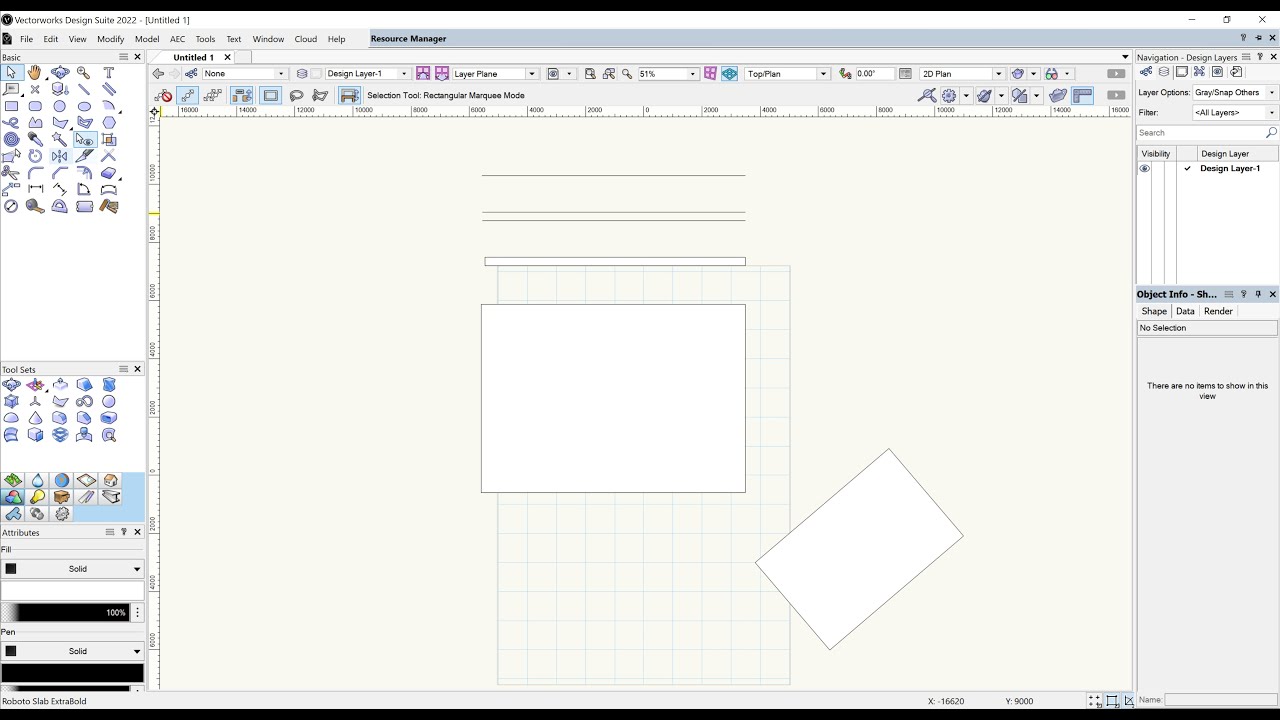Toggle Single Object Interactive Scaling mode
This screenshot has width=1280, height=720.
tap(188, 96)
